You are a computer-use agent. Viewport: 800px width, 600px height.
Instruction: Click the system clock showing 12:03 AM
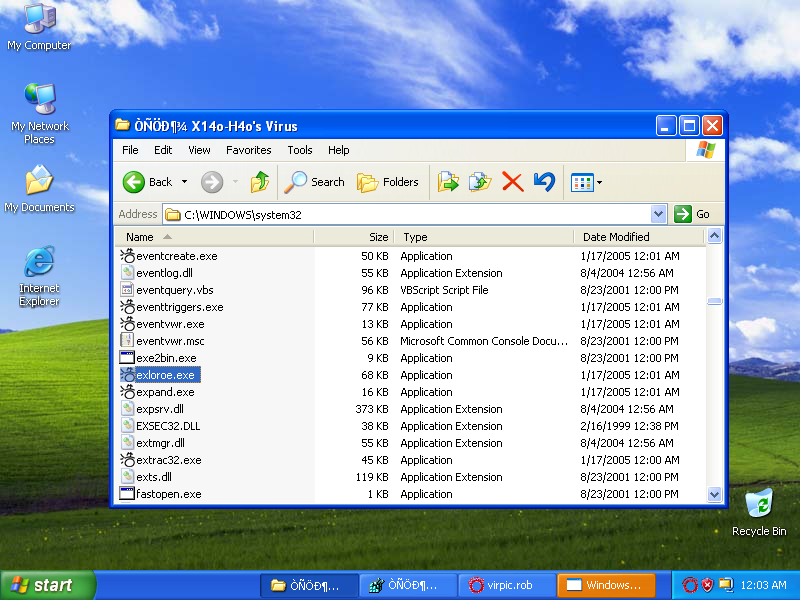(763, 585)
